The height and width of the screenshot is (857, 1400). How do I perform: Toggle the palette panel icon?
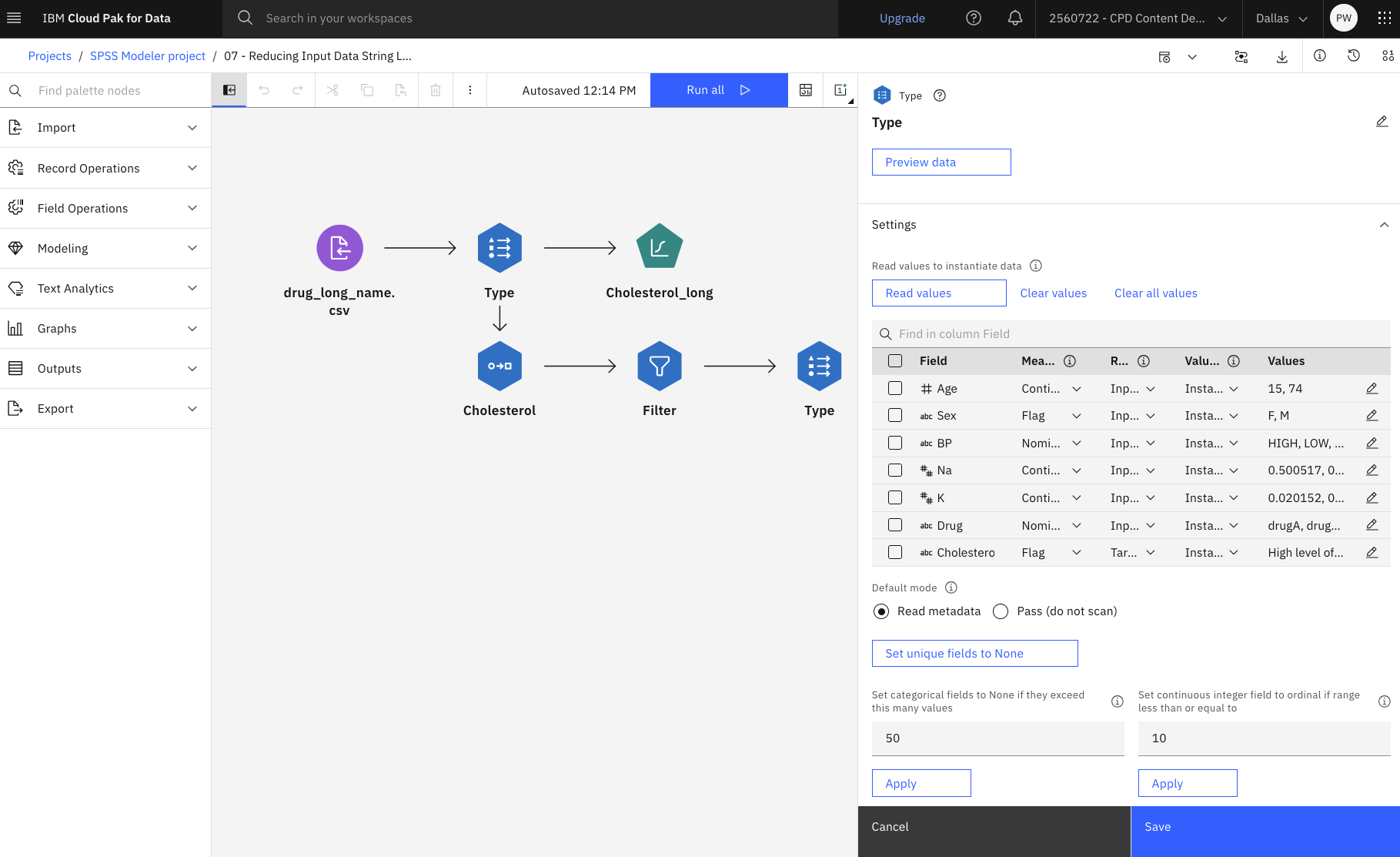229,90
